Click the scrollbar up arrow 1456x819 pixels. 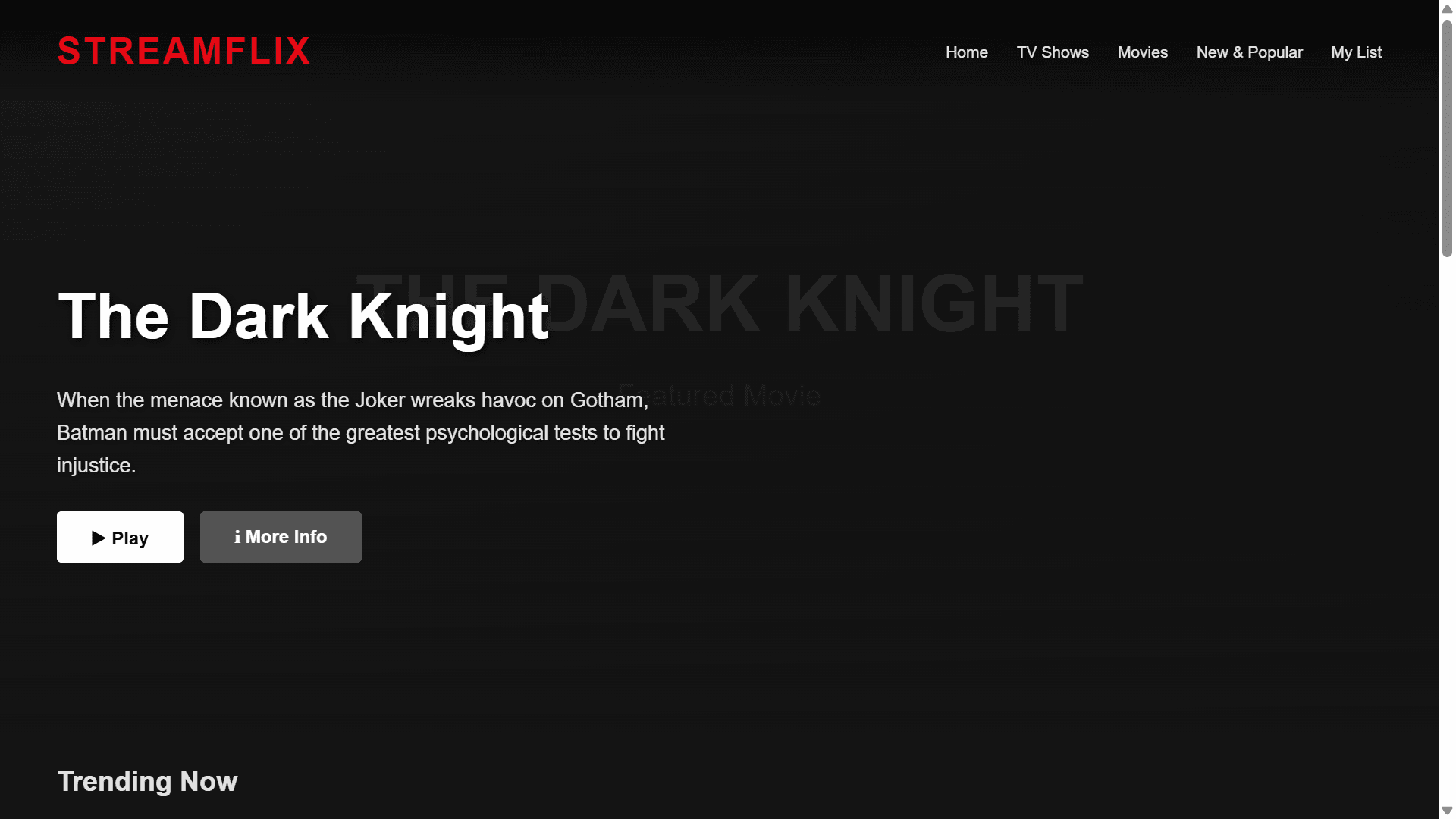1445,8
